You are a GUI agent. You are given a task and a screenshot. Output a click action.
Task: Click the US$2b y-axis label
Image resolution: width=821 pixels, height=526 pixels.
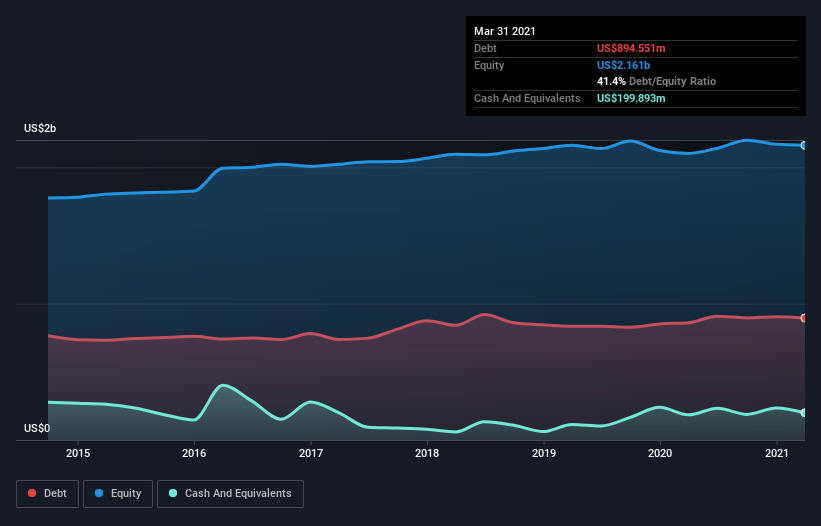[x=40, y=129]
